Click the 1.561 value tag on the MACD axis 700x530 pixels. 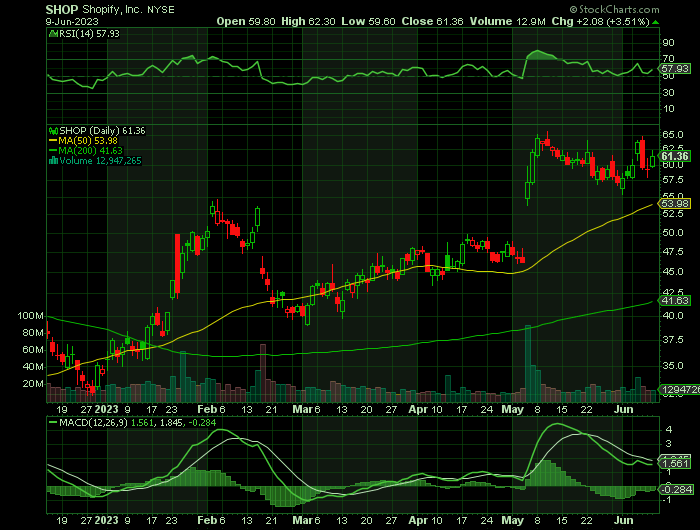pyautogui.click(x=675, y=464)
